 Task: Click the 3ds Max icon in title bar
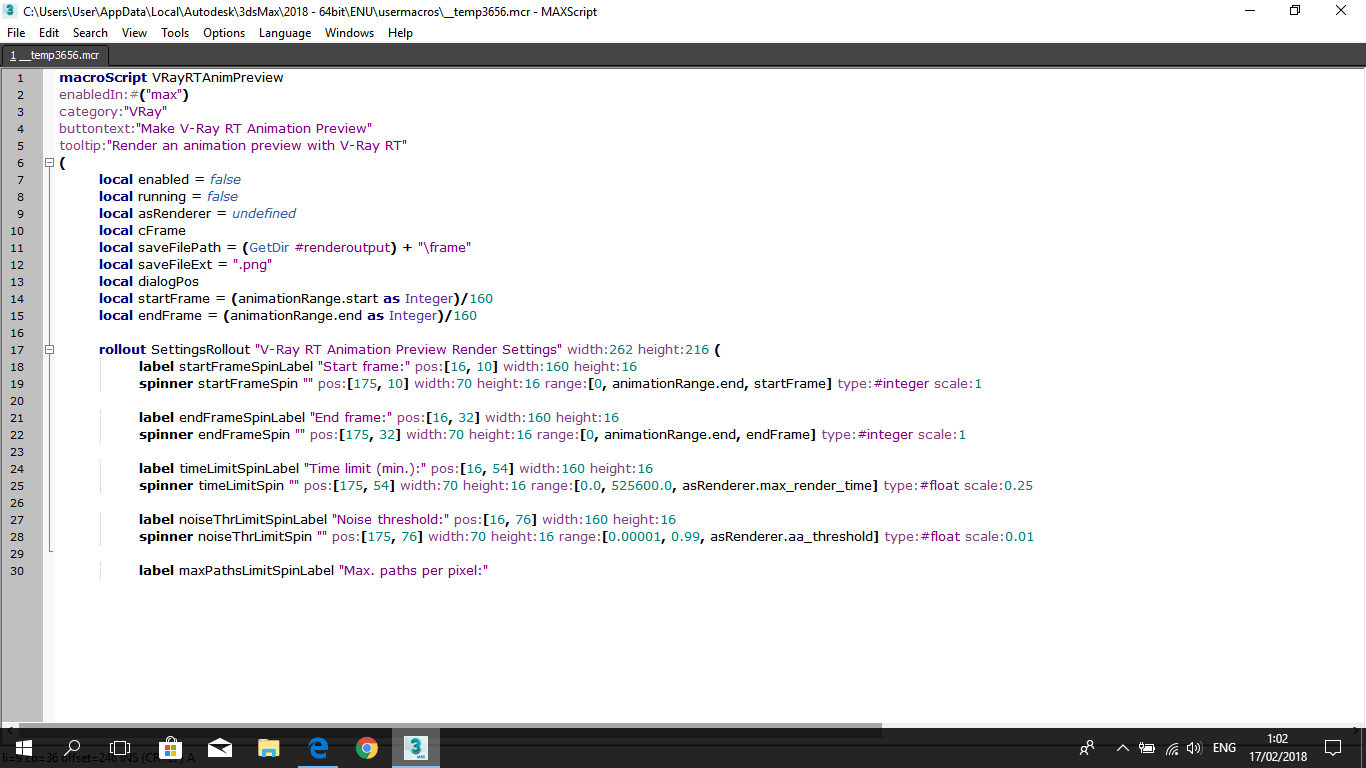[11, 11]
